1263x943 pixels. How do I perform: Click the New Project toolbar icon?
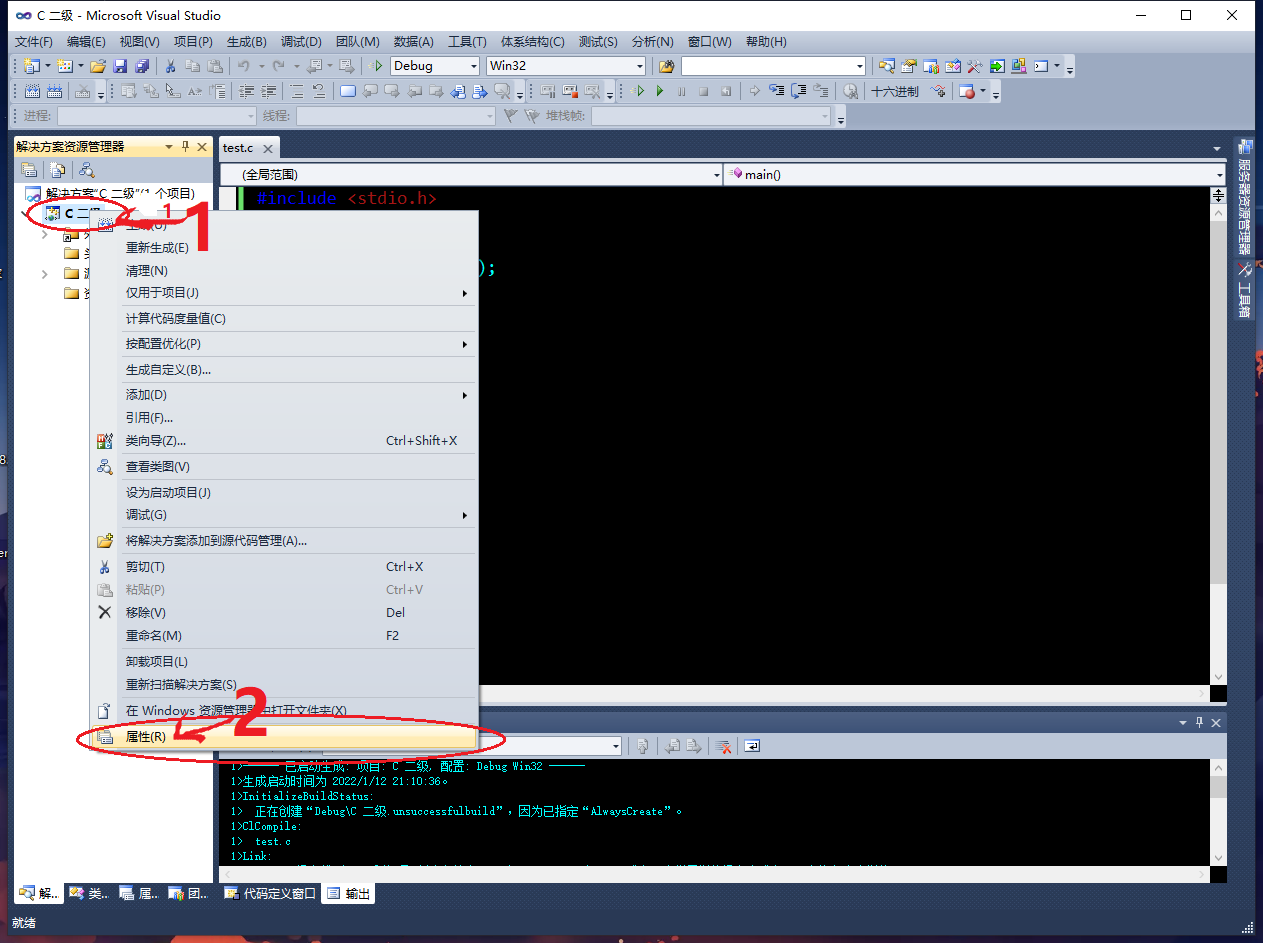[x=32, y=66]
